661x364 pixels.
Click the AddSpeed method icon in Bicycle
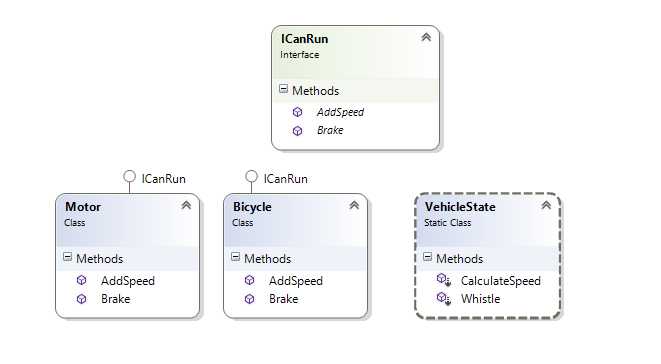[250, 280]
